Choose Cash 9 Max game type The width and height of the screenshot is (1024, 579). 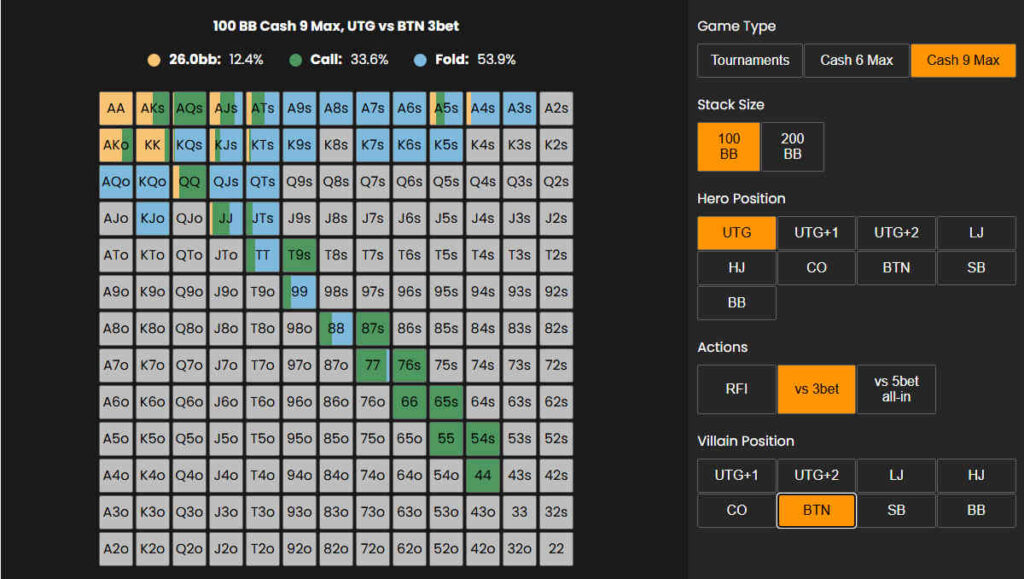[963, 61]
